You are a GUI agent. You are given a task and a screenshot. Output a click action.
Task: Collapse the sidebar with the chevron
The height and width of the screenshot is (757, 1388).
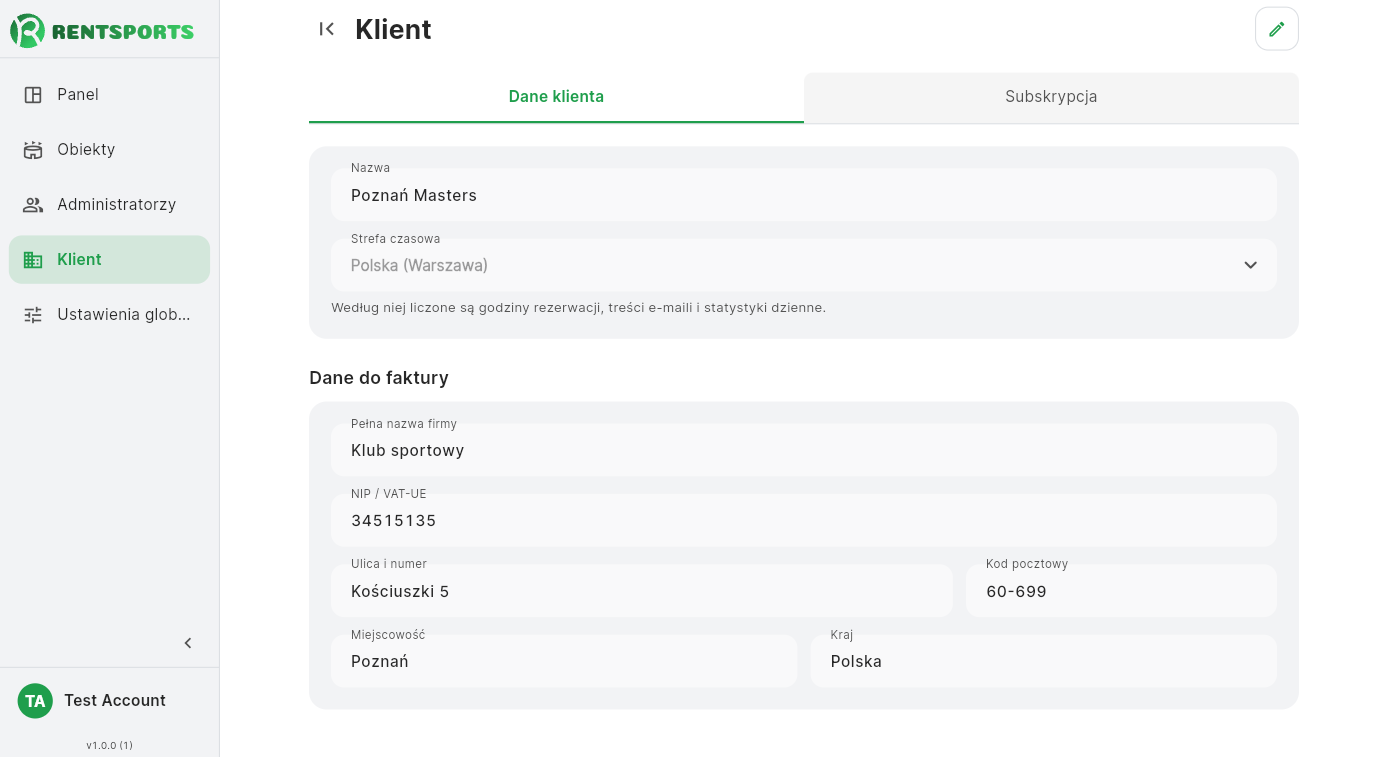tap(188, 643)
